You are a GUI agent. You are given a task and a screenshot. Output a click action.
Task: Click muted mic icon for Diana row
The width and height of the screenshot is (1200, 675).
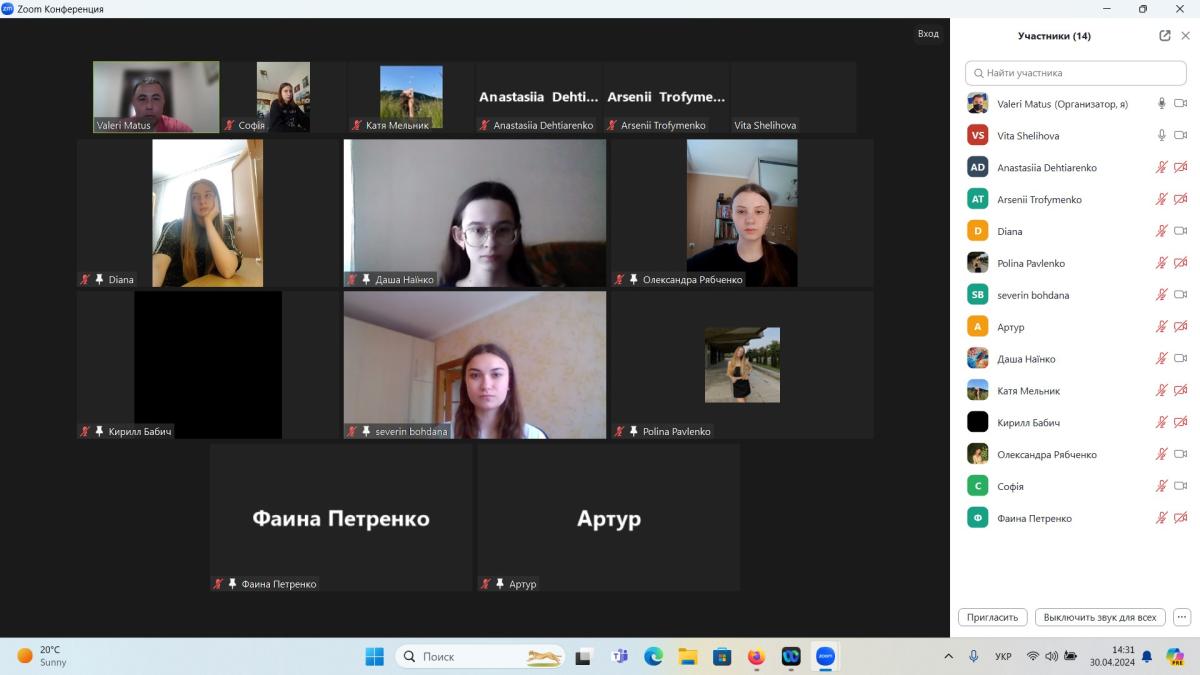(x=1161, y=231)
